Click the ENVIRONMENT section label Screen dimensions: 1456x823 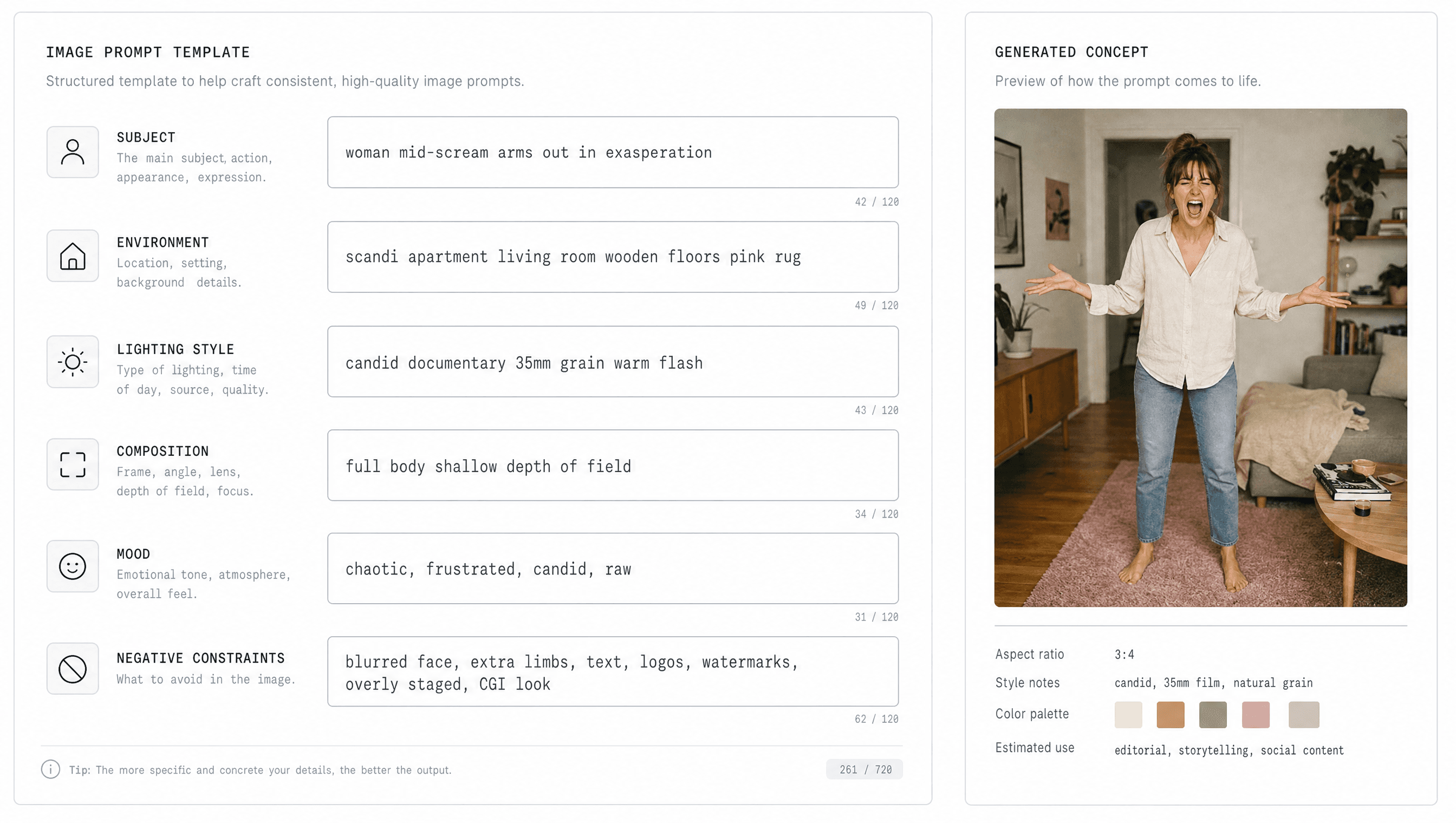(x=163, y=243)
